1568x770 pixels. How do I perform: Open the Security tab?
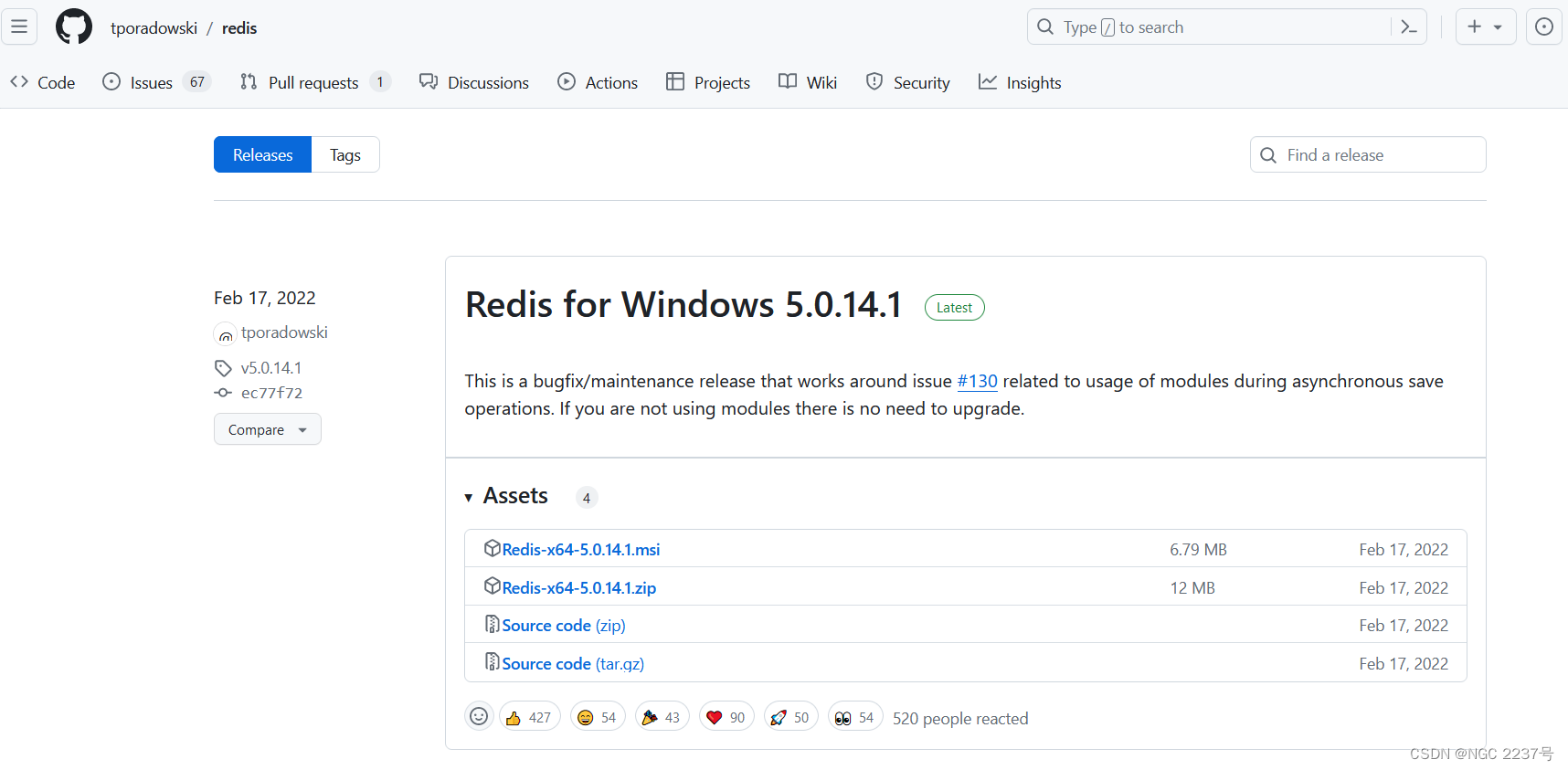point(908,82)
